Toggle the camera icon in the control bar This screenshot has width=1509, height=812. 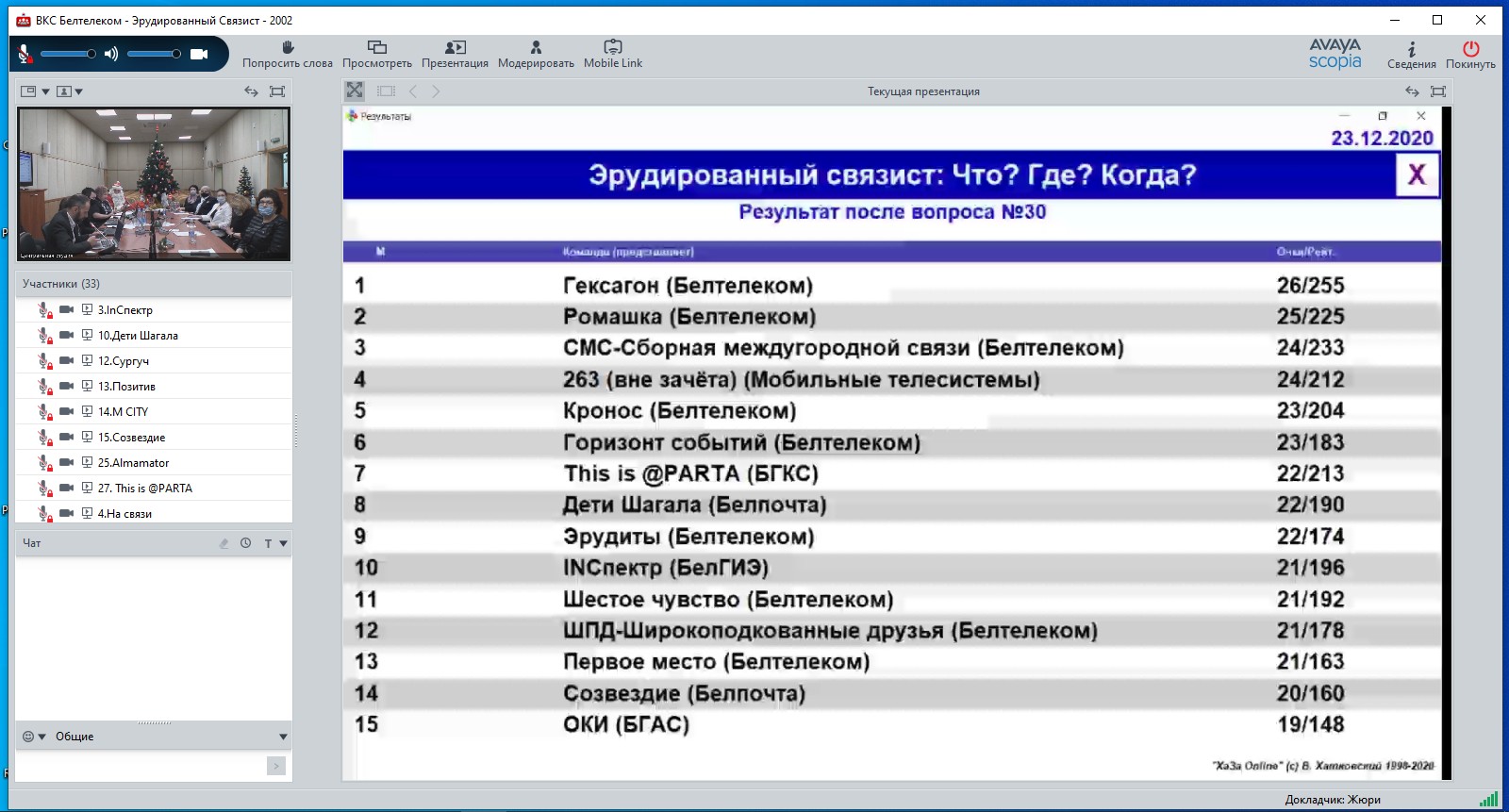click(199, 54)
